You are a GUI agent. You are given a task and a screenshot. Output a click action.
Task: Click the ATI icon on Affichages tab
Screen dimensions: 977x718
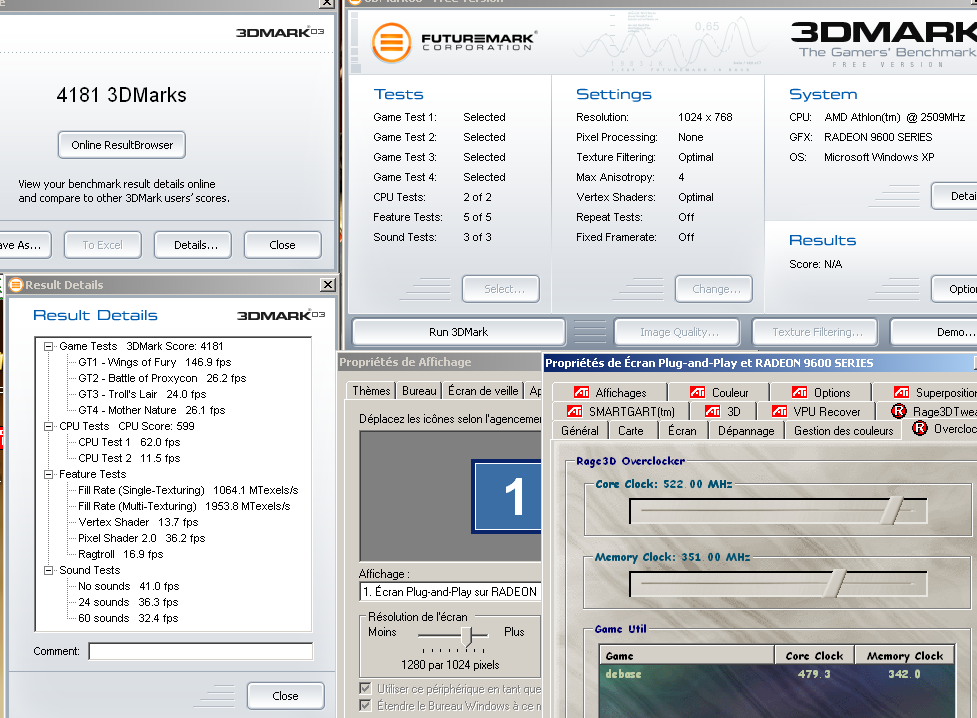click(581, 392)
